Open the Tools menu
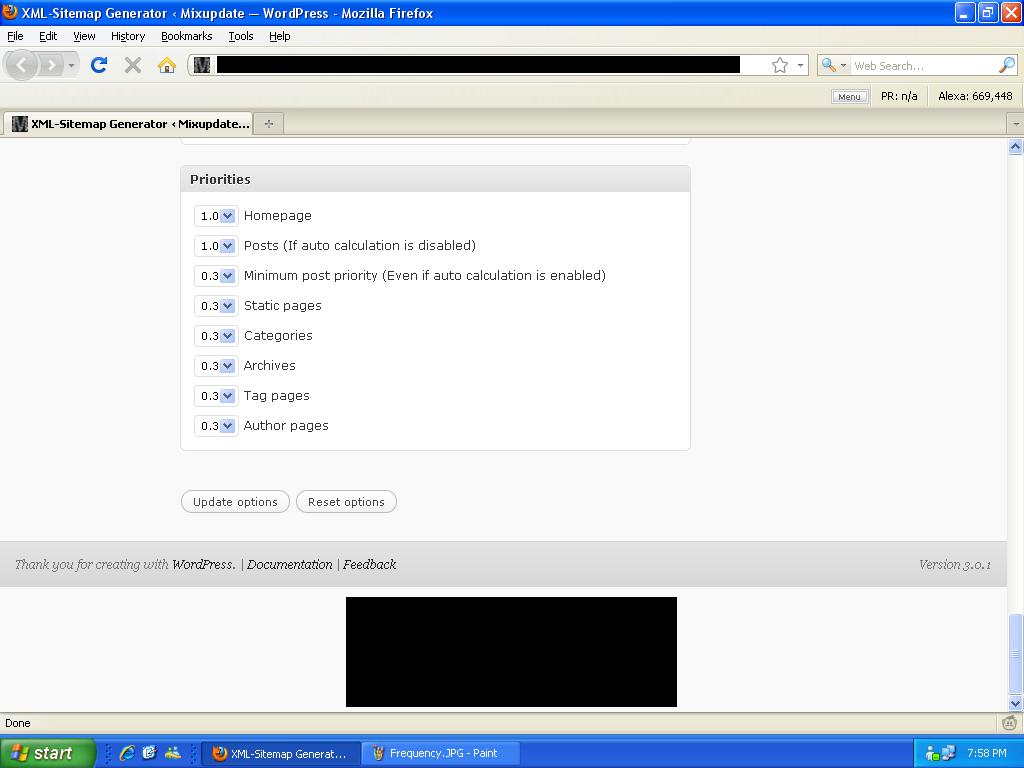Screen dimensions: 1024x768 [241, 37]
